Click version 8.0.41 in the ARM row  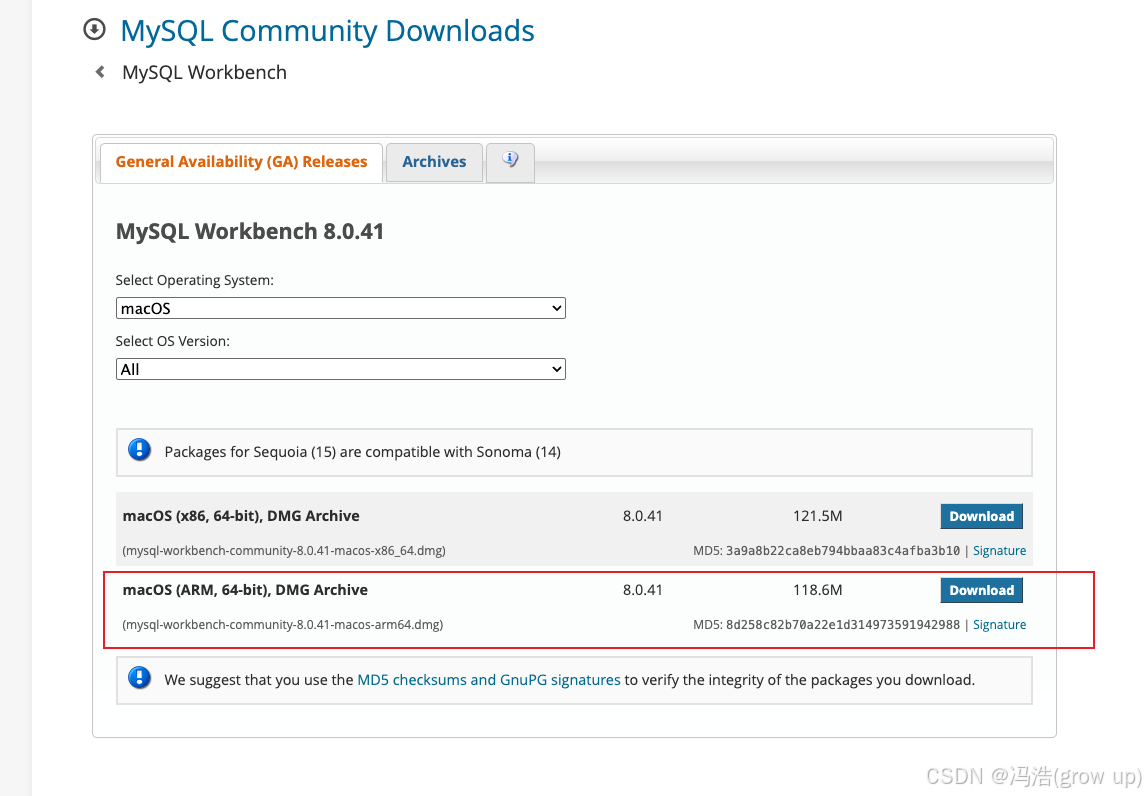click(x=642, y=590)
